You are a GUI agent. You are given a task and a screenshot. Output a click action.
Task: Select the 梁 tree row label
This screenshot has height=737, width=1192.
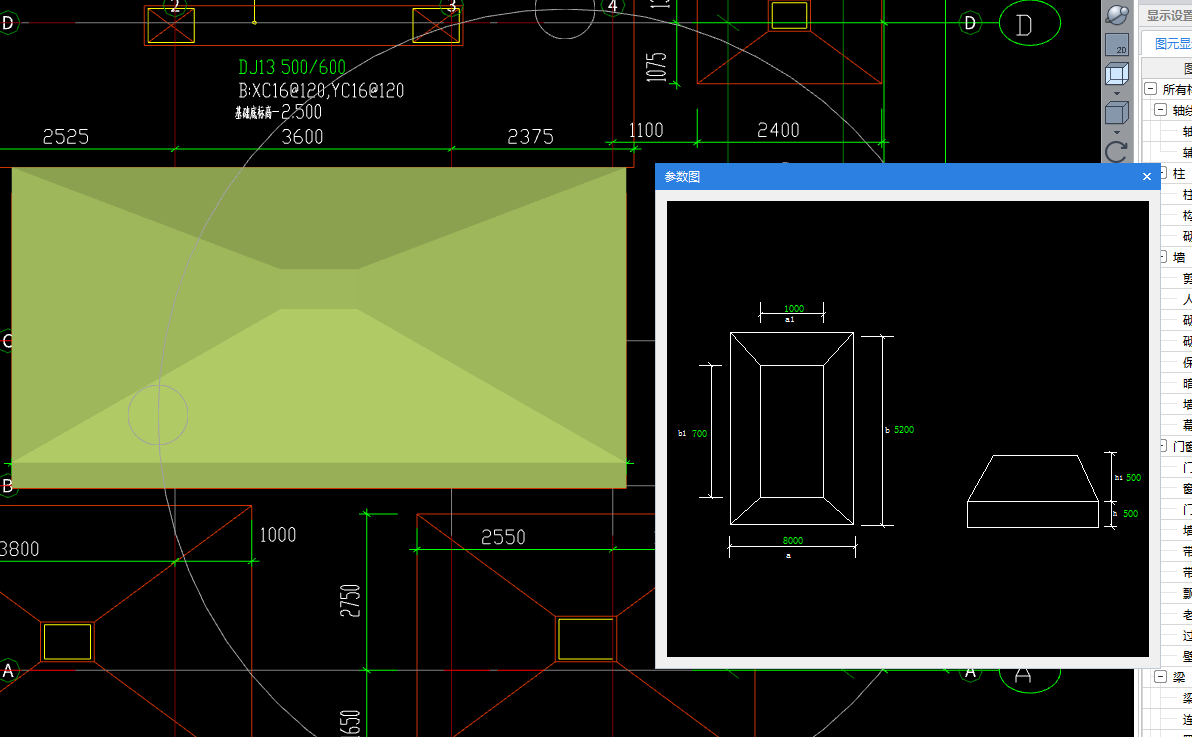point(1179,677)
